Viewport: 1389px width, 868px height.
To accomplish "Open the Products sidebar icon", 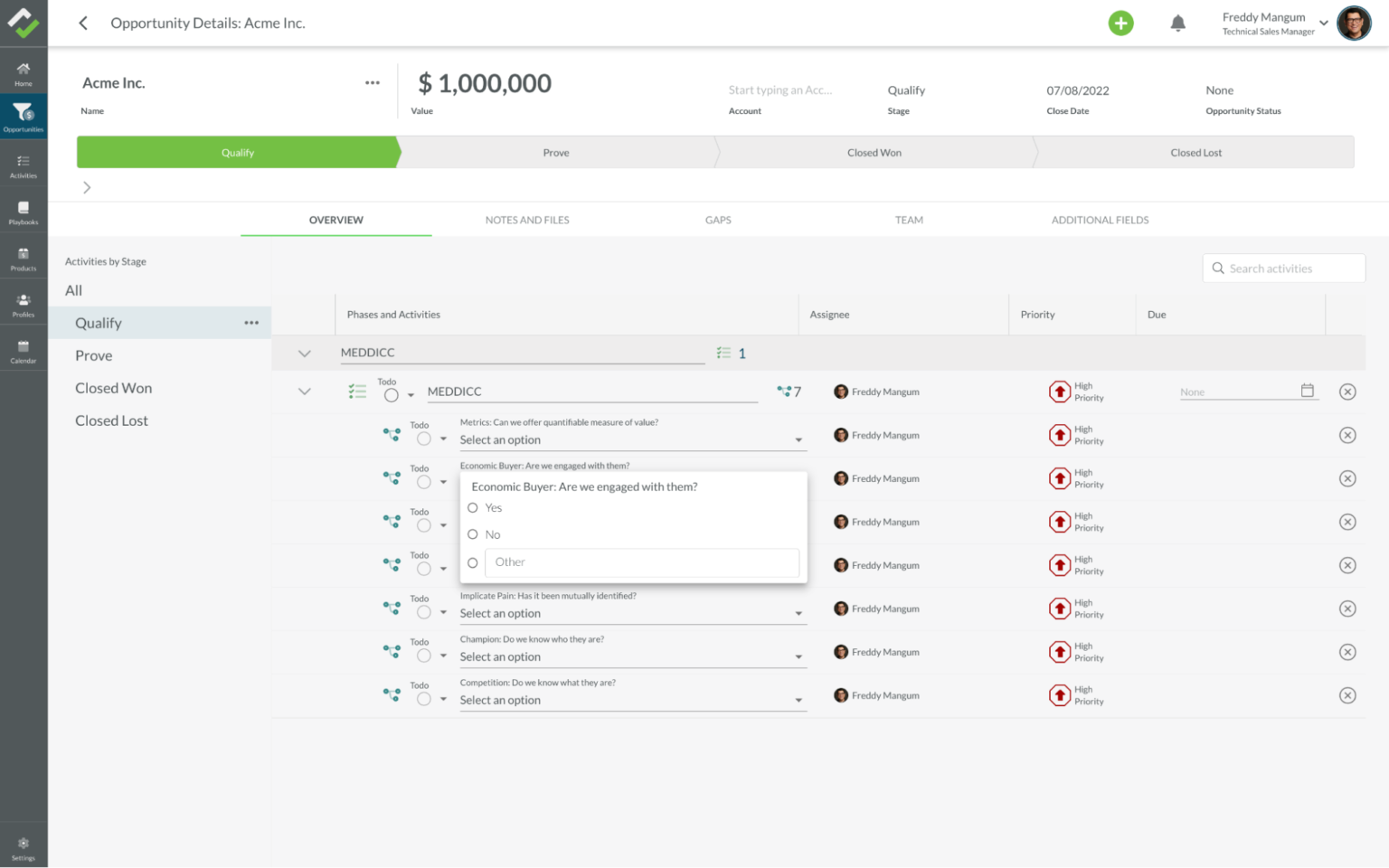I will 24,259.
